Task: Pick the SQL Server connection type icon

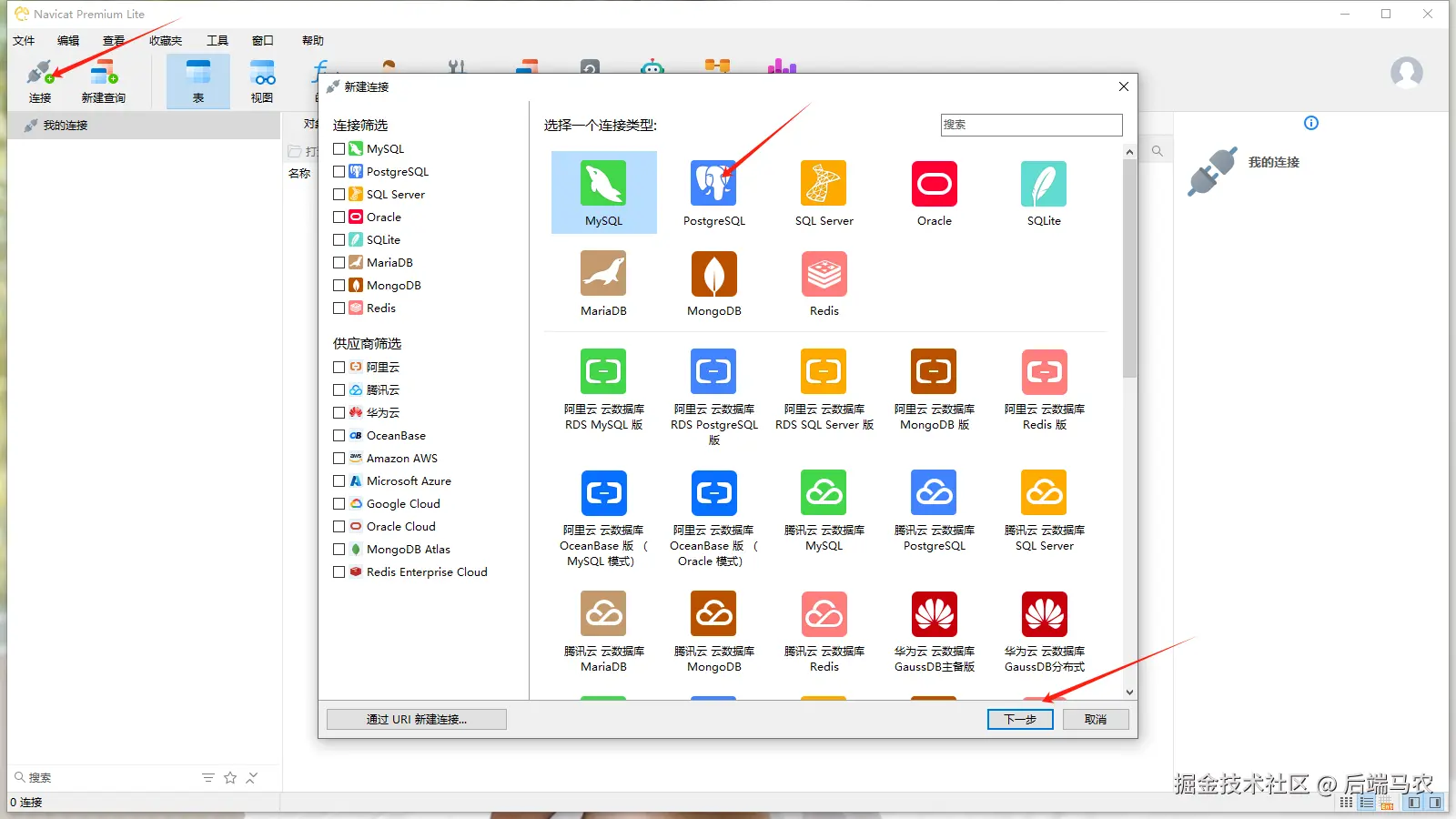Action: click(x=824, y=183)
